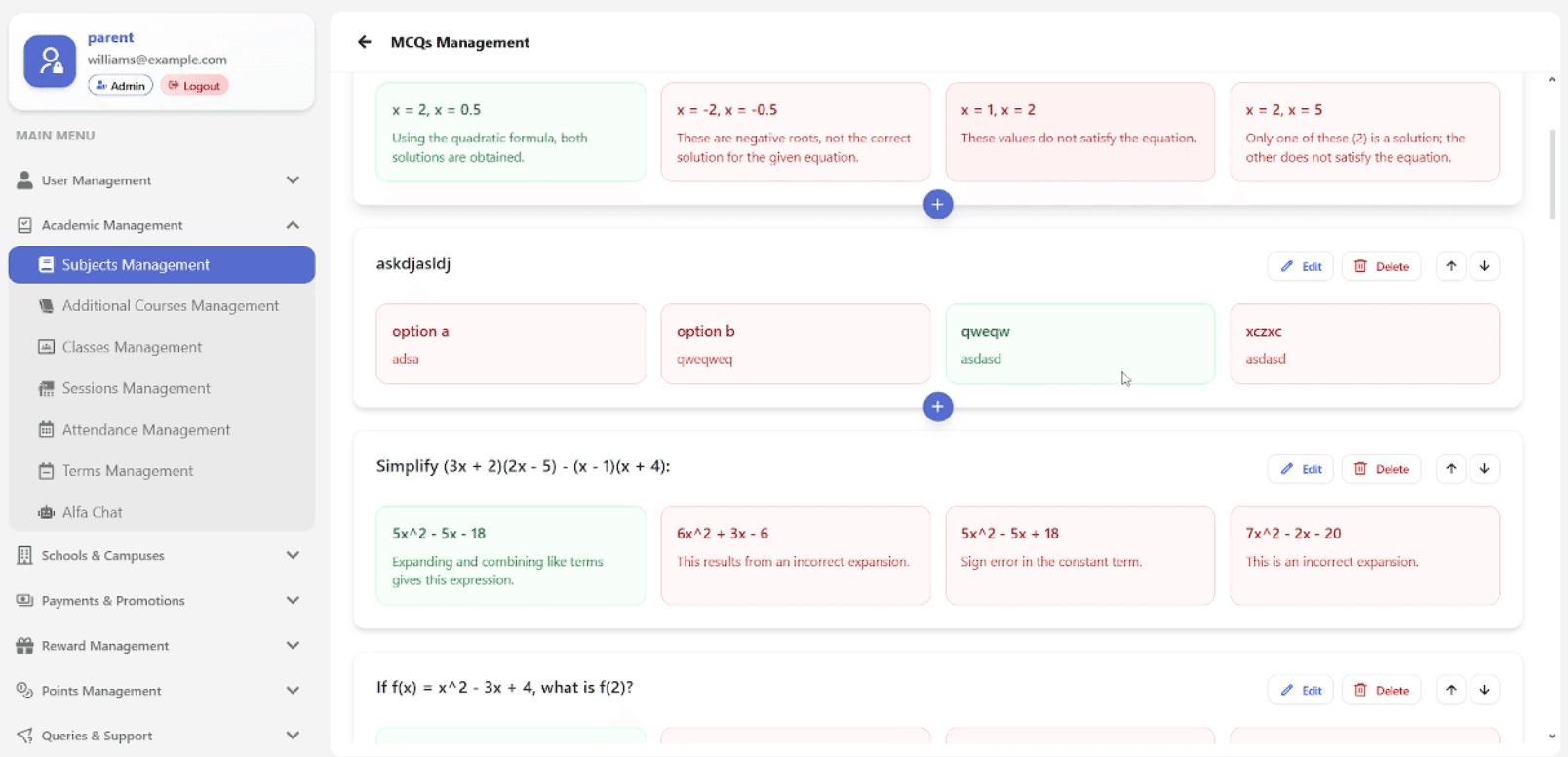1568x757 pixels.
Task: Go to Attendance Management
Action: pos(145,430)
